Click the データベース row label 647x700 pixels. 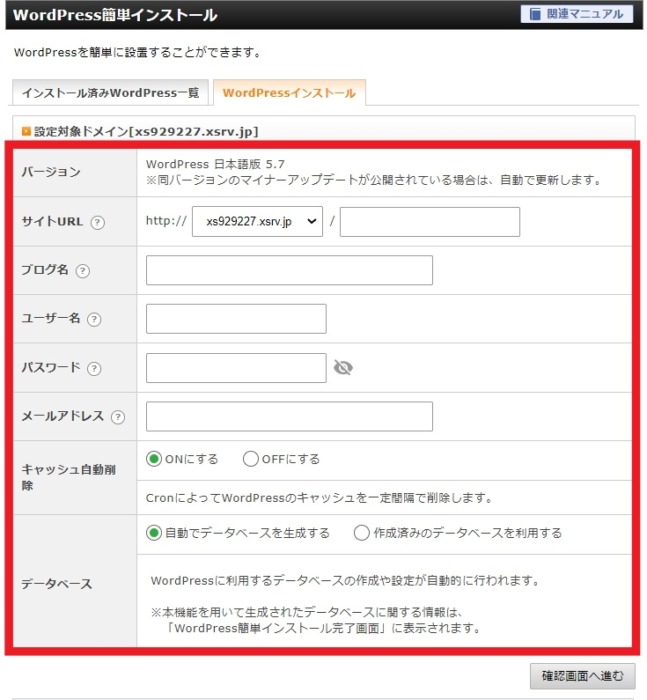tap(57, 583)
